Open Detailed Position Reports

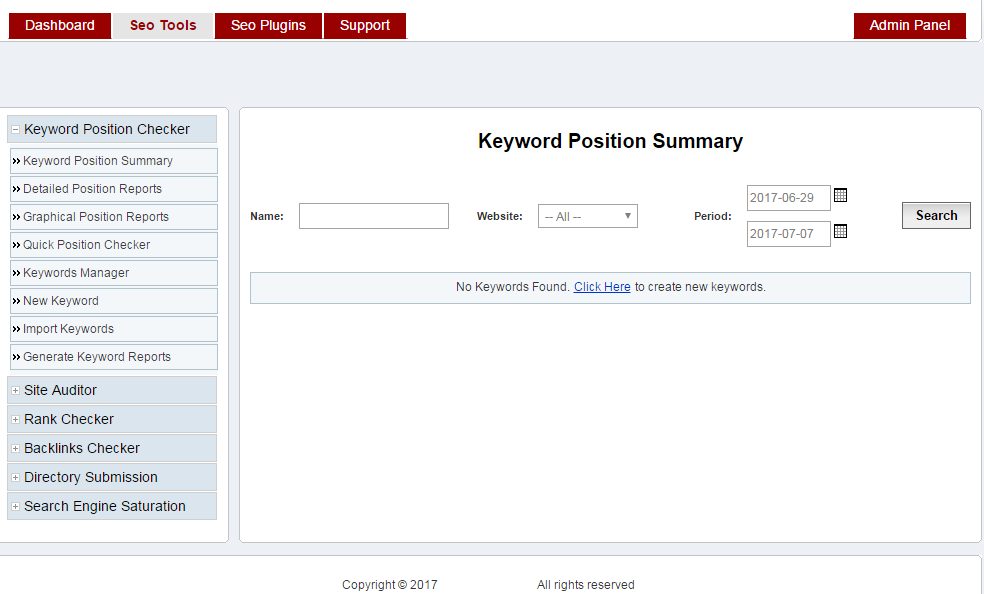tap(92, 188)
